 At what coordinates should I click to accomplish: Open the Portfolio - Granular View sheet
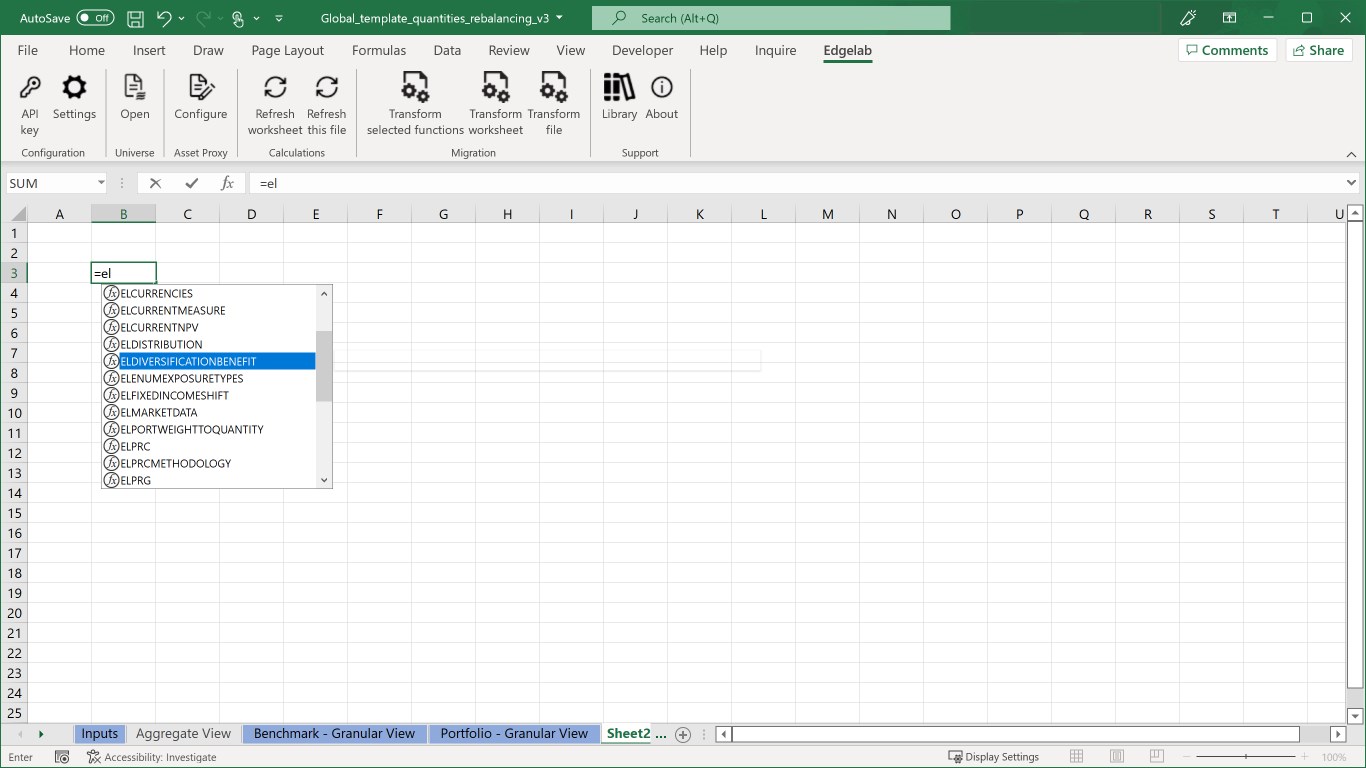tap(514, 734)
